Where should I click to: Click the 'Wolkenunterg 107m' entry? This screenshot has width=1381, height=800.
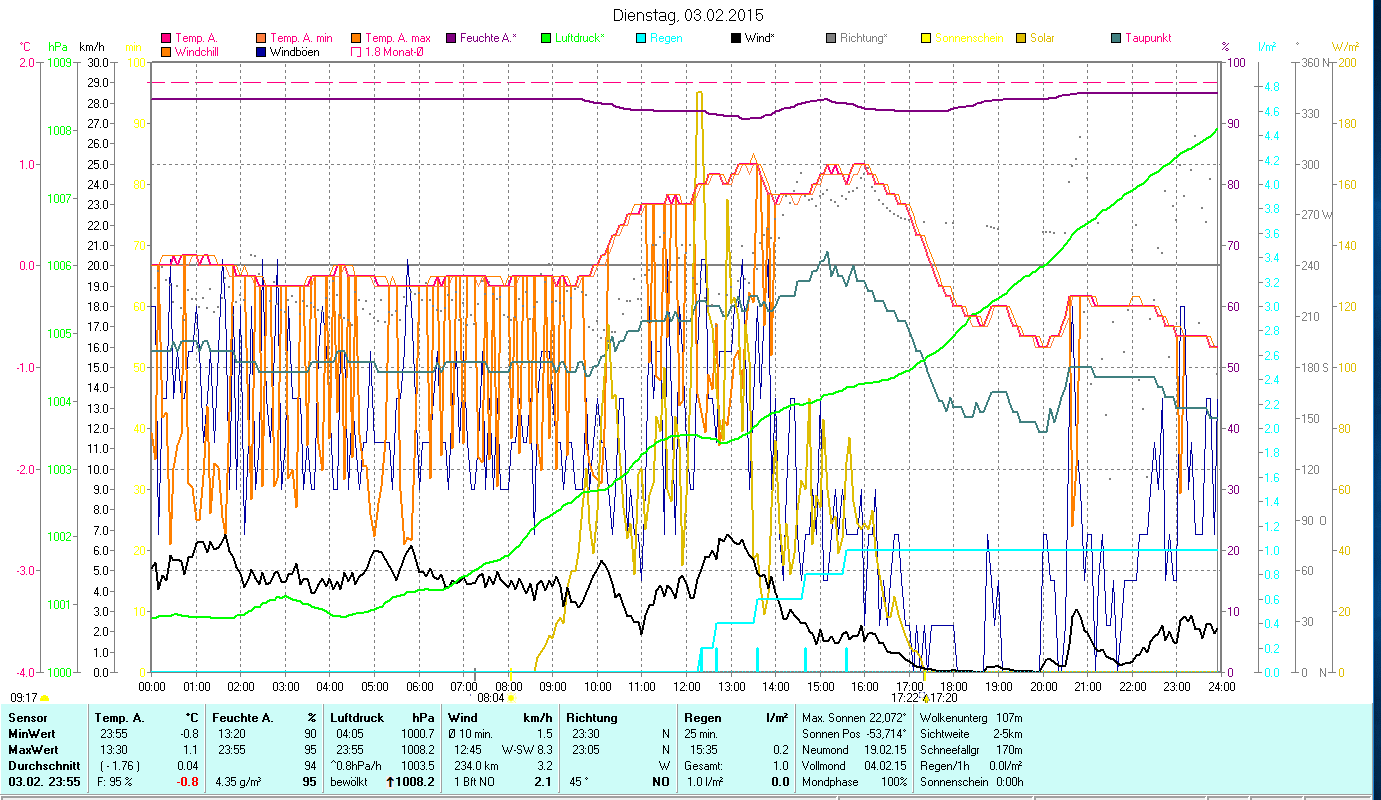(x=969, y=718)
